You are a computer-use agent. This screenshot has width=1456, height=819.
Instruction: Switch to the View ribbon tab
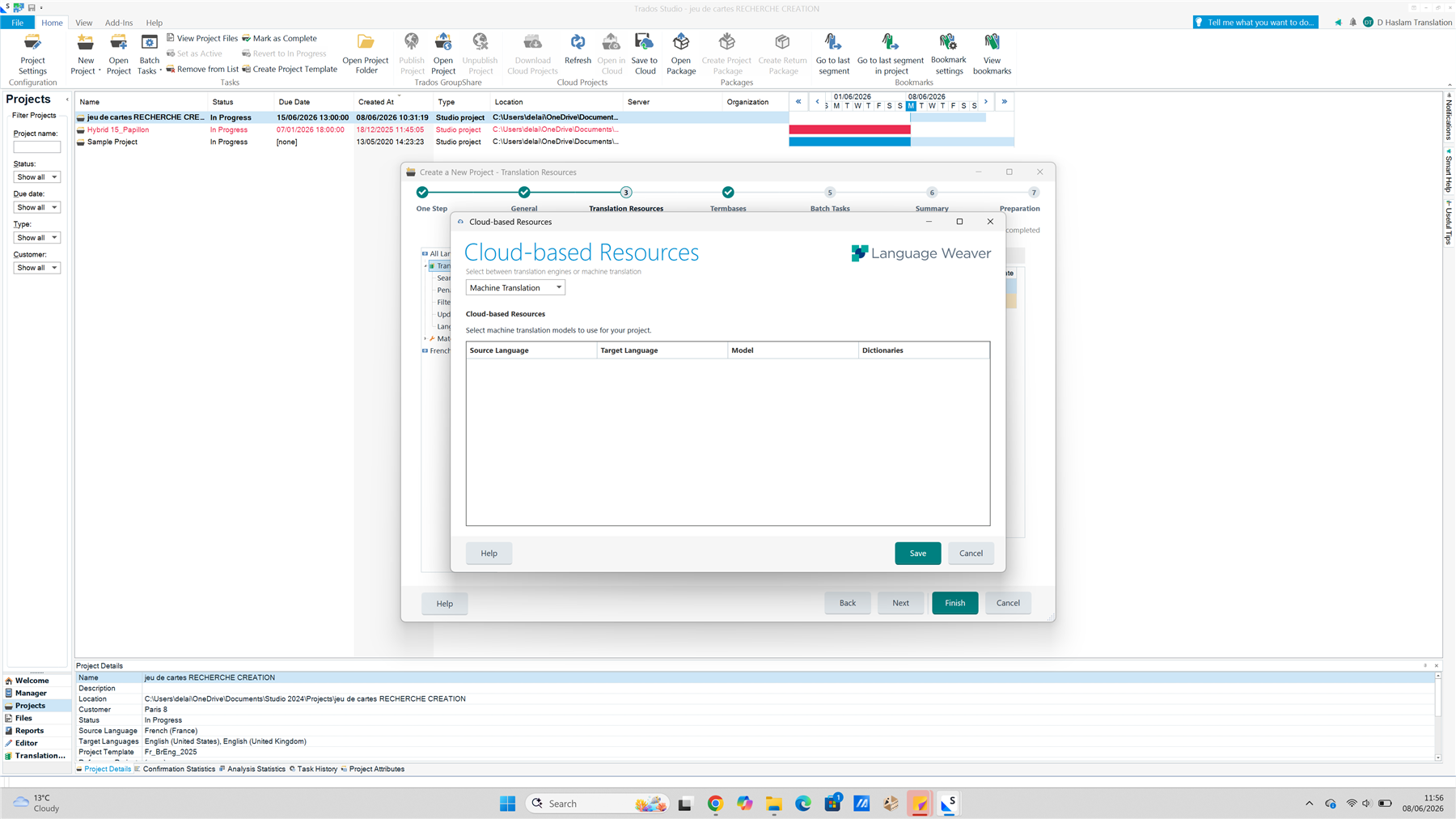(83, 23)
